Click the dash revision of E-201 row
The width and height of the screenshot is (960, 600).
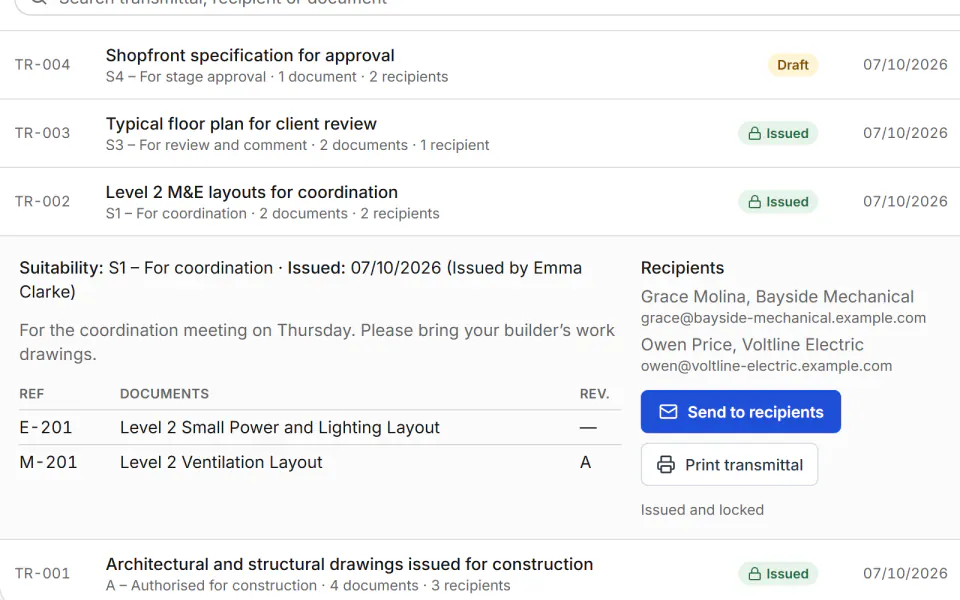tap(588, 427)
